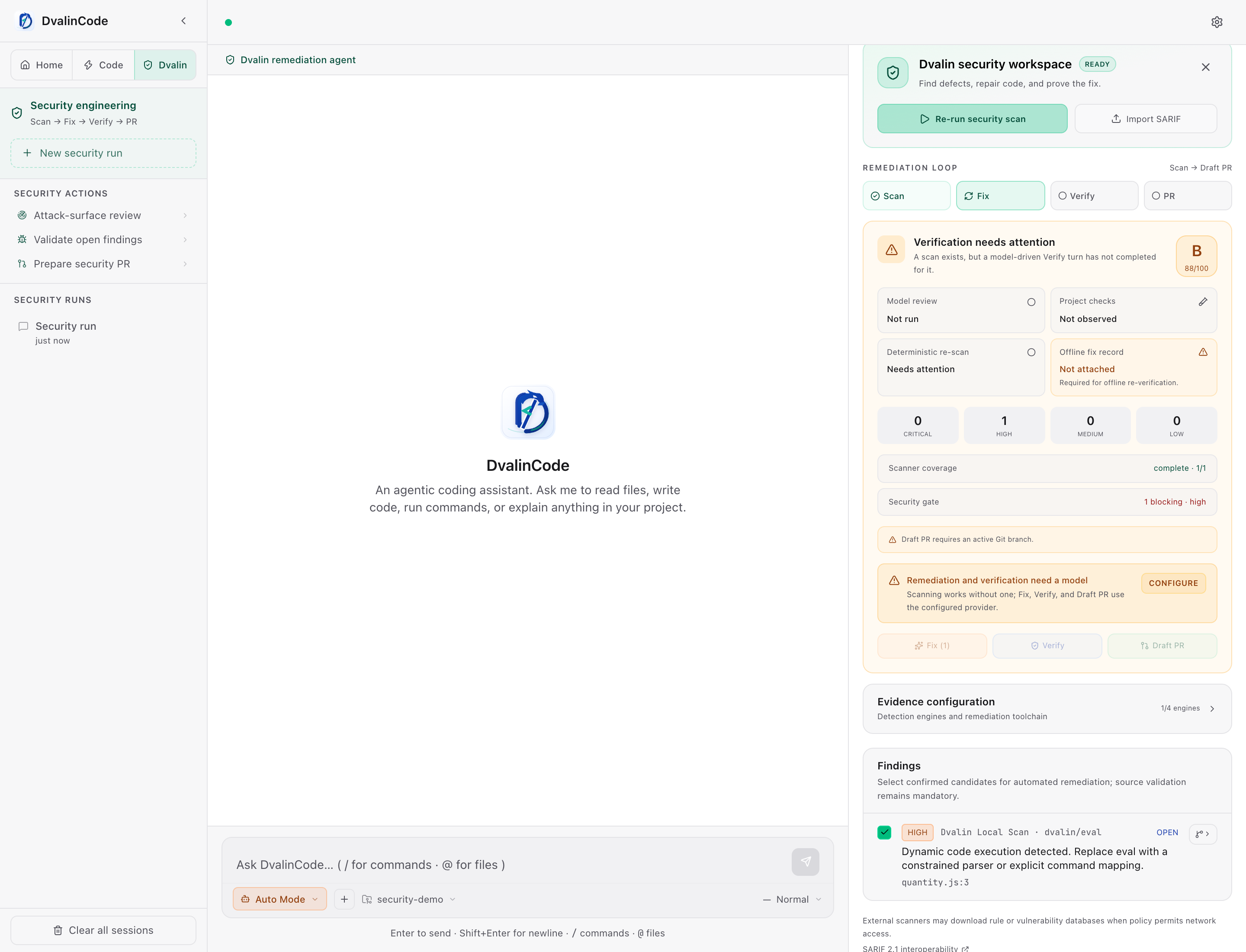Screen dimensions: 1246x952
Task: Click the CONFIGURE model button
Action: click(1173, 583)
